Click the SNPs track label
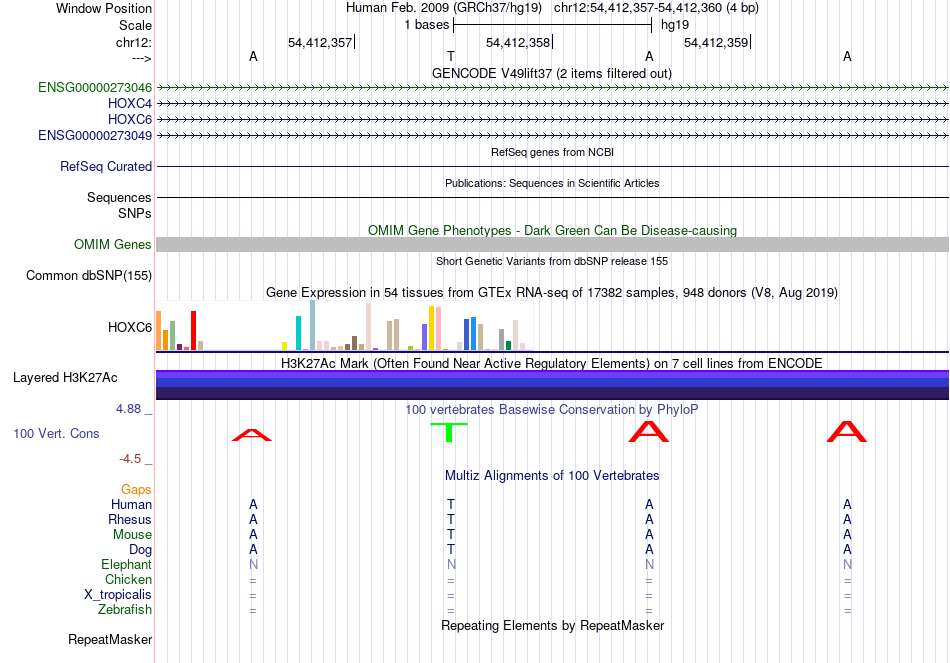The image size is (950, 663). 135,213
